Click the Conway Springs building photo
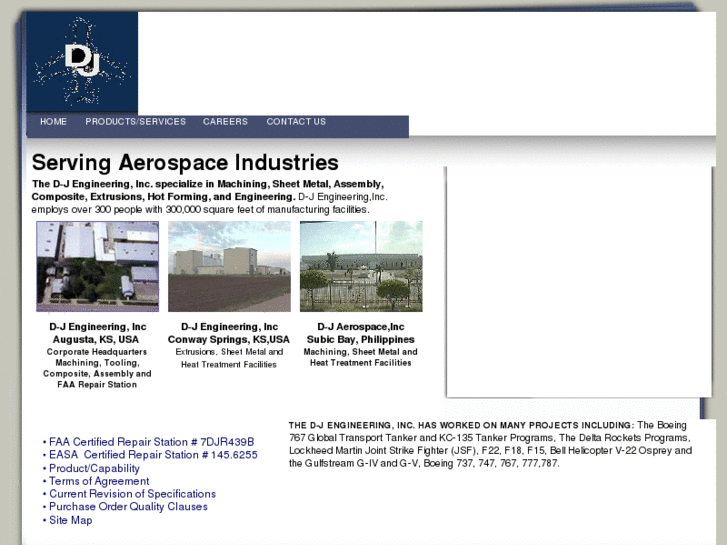Viewport: 727px width, 545px height. [x=230, y=266]
